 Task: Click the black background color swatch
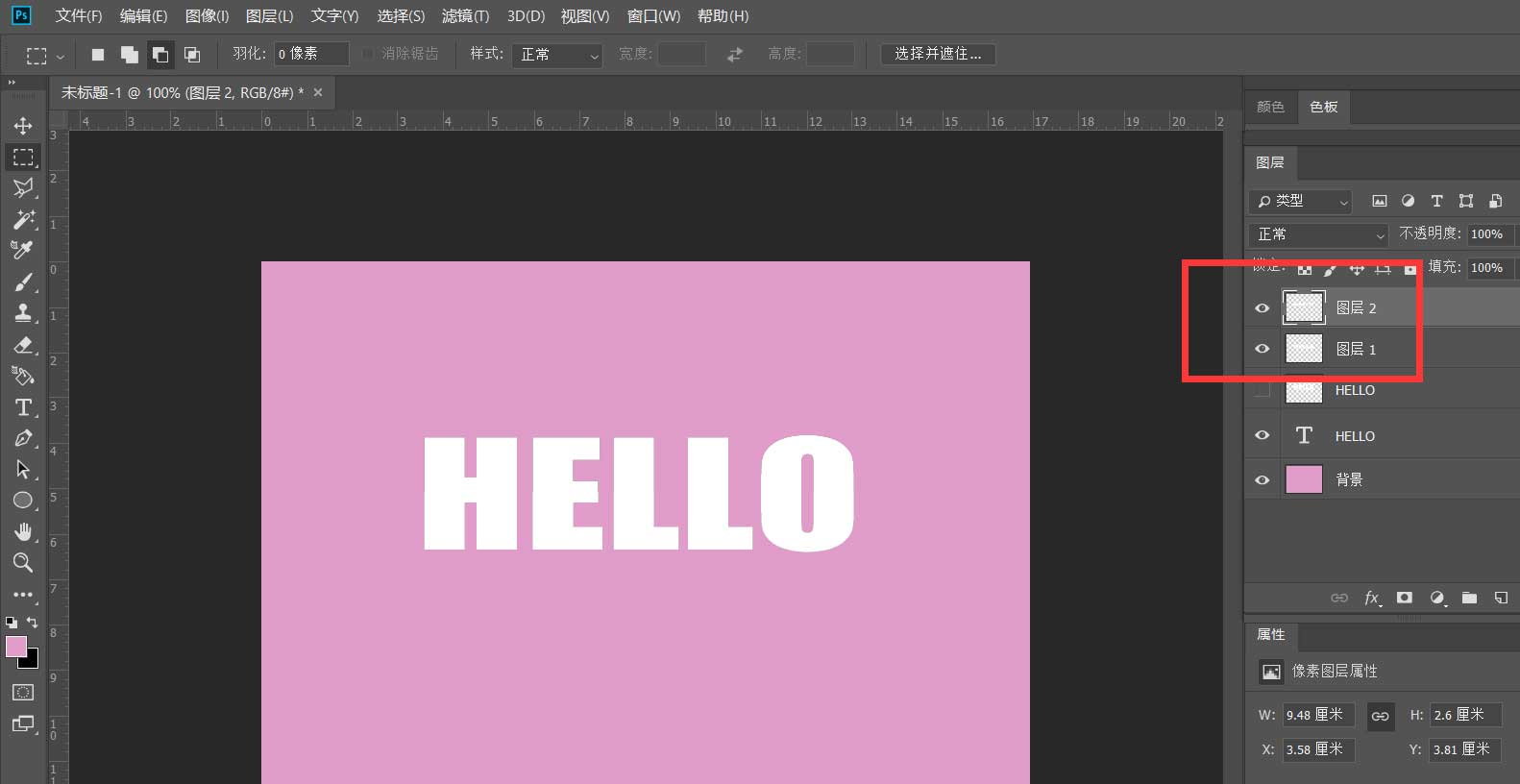pyautogui.click(x=32, y=661)
